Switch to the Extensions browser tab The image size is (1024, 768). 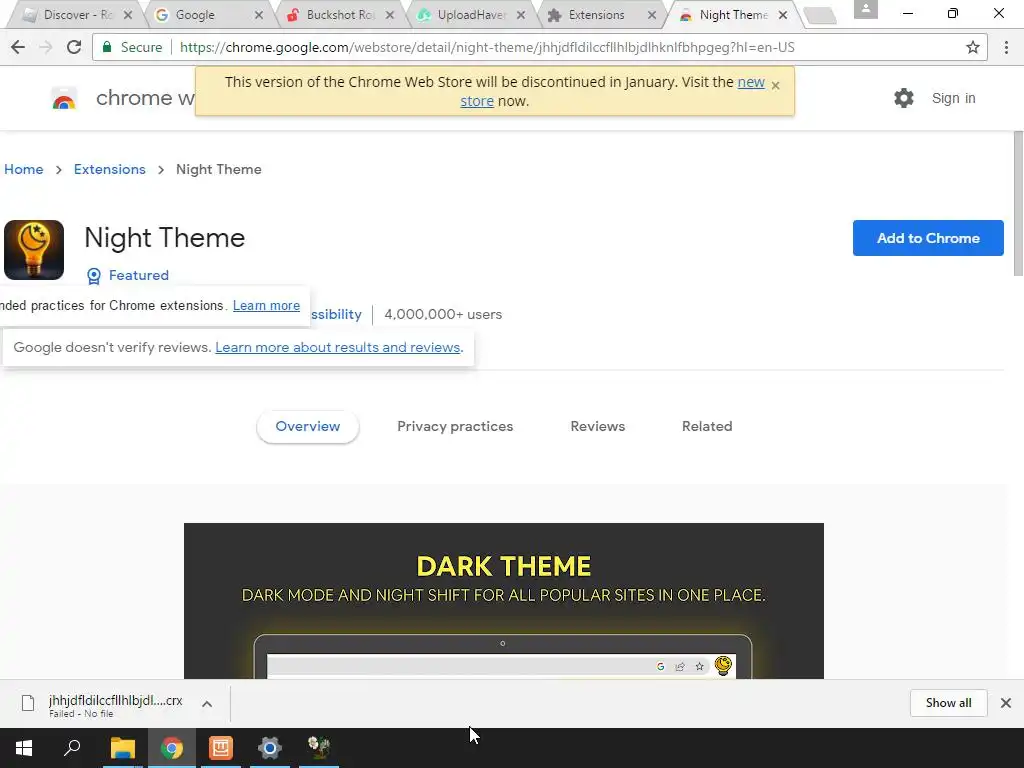point(596,14)
